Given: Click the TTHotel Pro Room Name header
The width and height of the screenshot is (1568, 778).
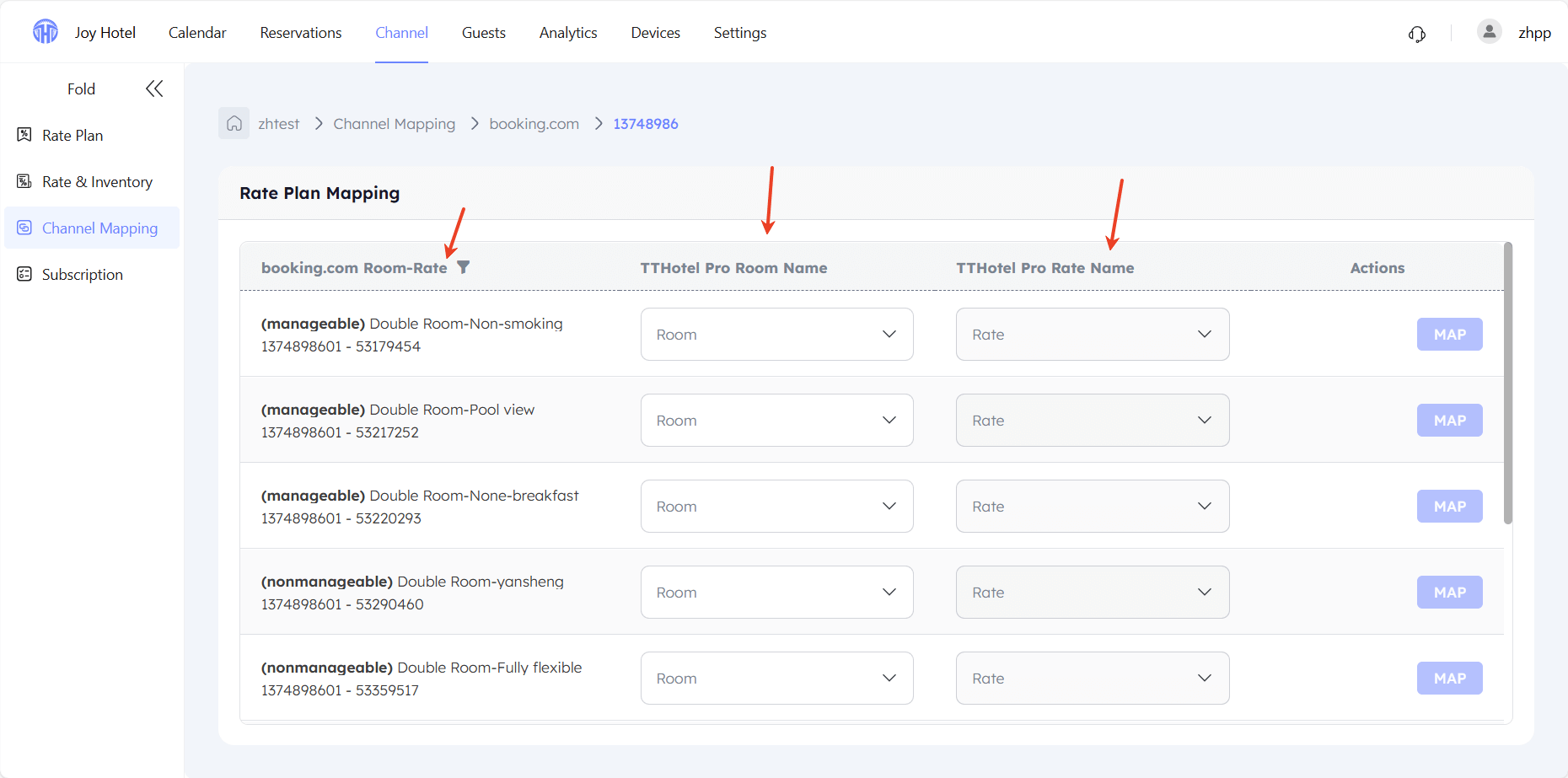Looking at the screenshot, I should pyautogui.click(x=733, y=268).
